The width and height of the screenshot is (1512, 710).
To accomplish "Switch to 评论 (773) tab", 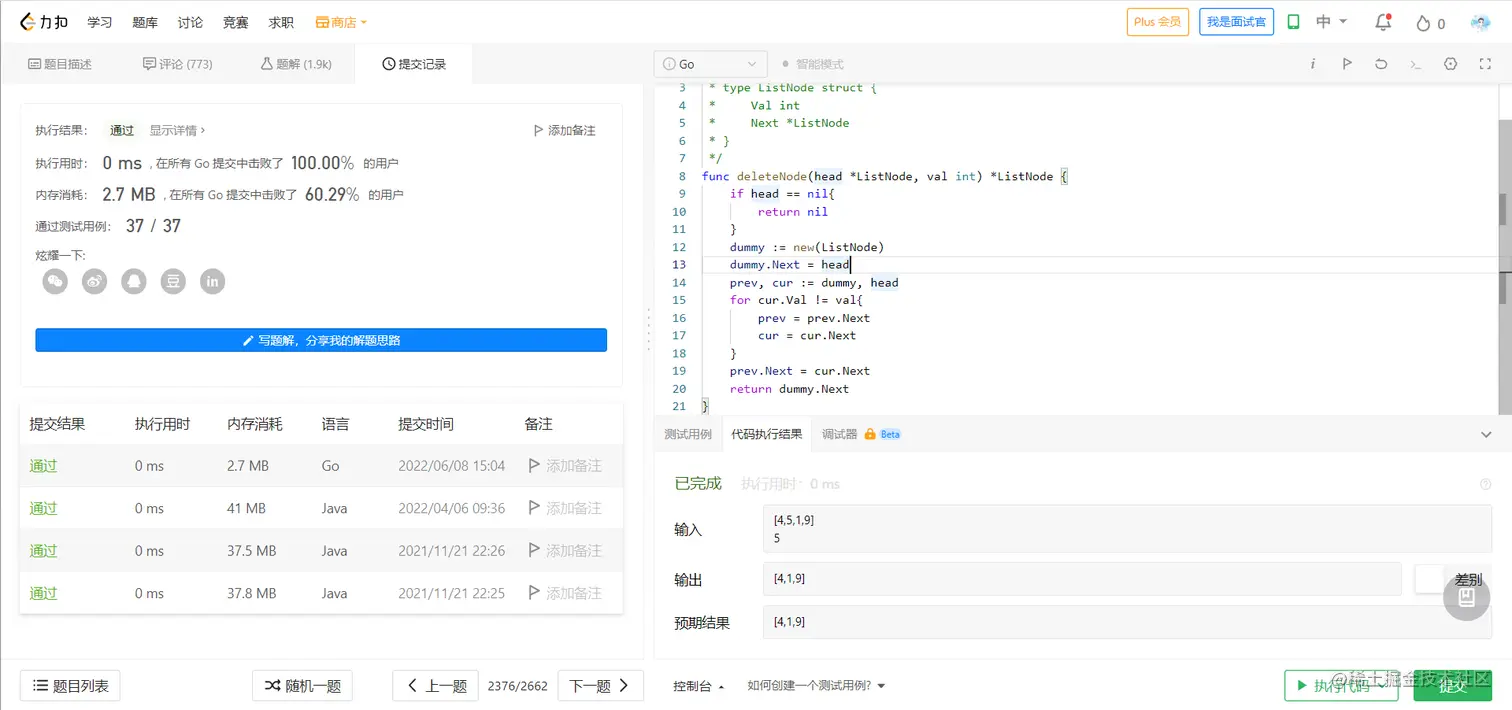I will 178,64.
